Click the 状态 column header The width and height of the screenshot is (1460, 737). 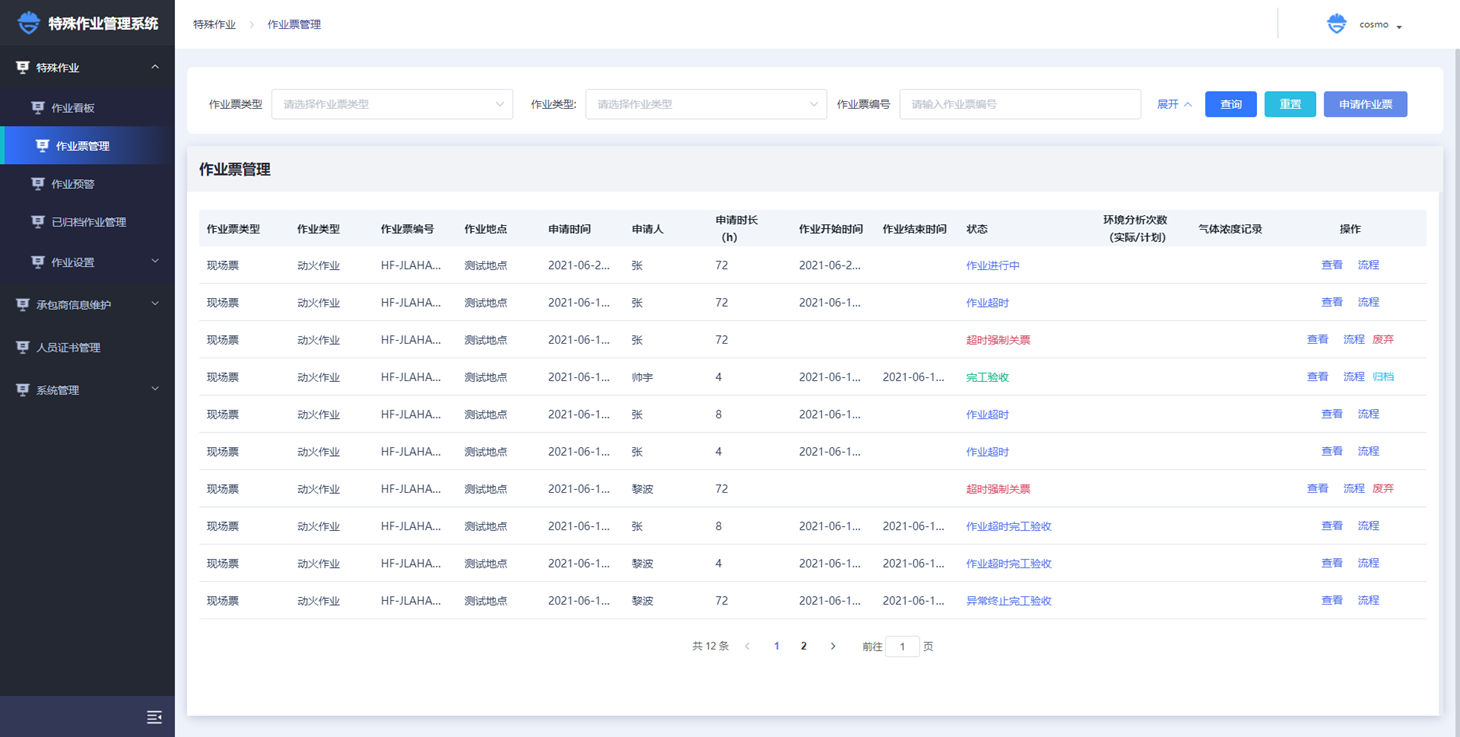click(x=977, y=229)
